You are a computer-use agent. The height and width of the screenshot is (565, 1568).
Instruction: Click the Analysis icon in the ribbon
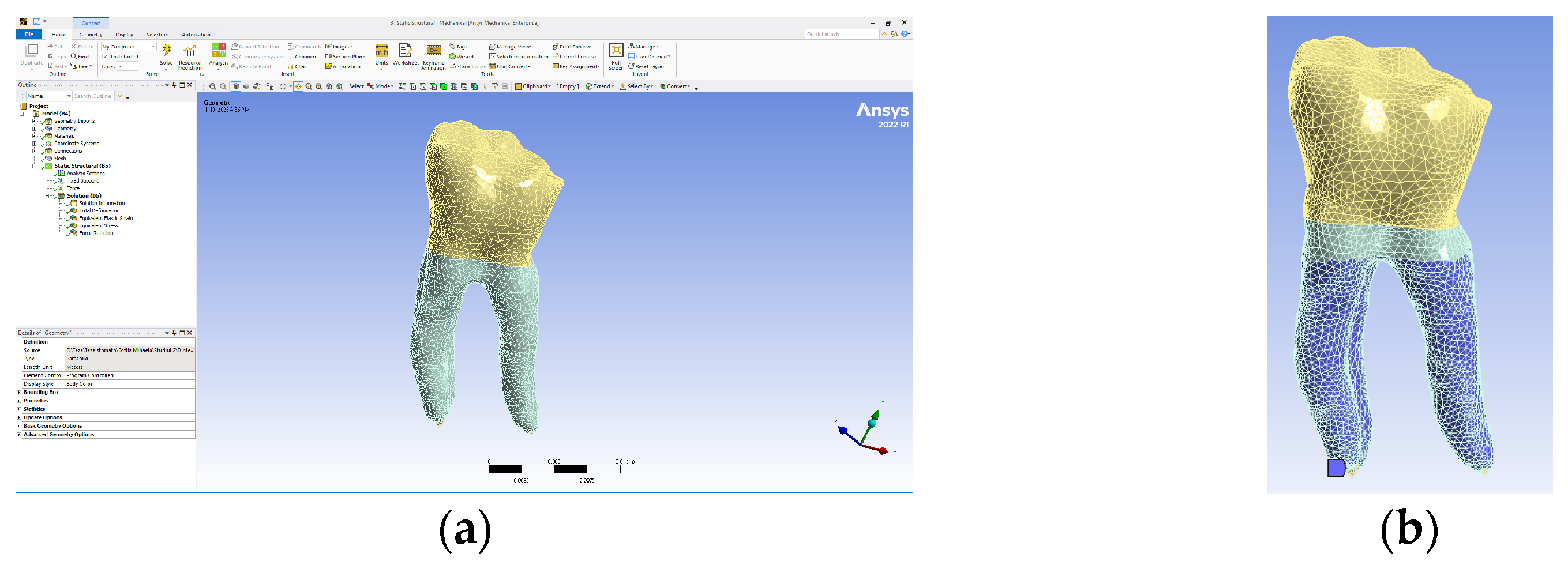coord(219,52)
